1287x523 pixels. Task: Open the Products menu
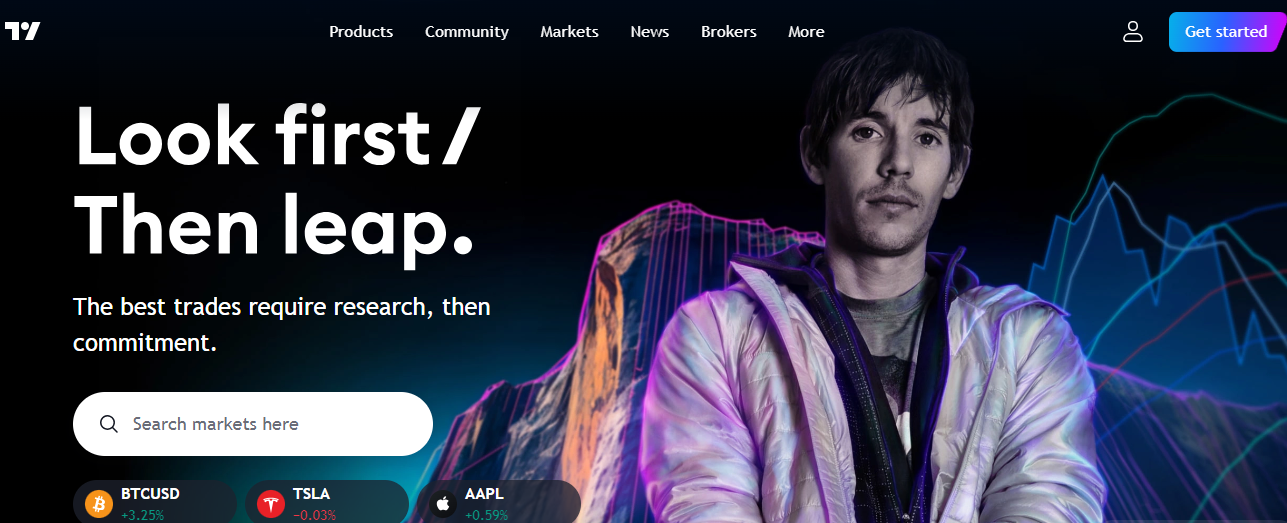point(361,32)
